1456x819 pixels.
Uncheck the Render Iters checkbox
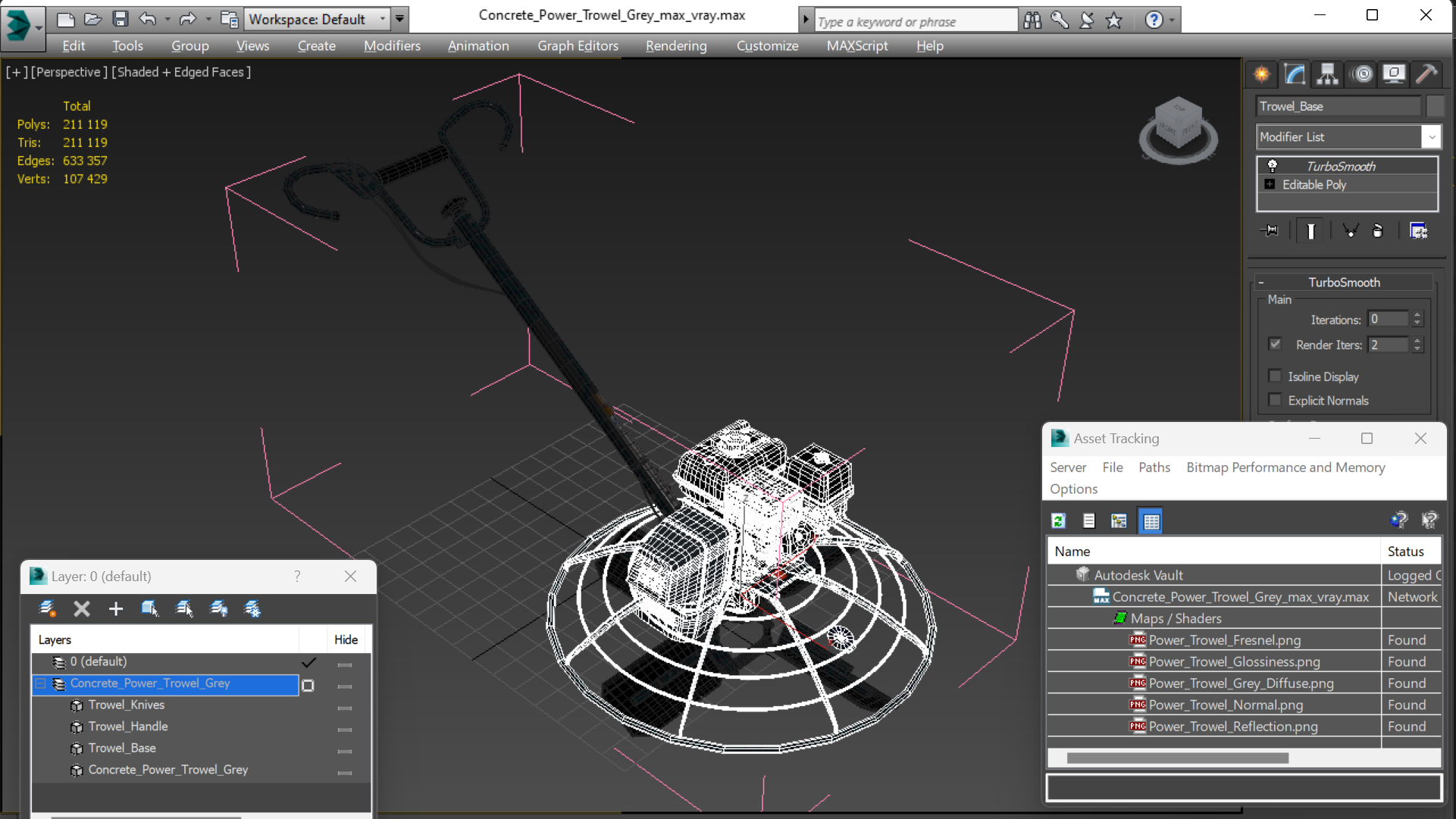coord(1275,344)
